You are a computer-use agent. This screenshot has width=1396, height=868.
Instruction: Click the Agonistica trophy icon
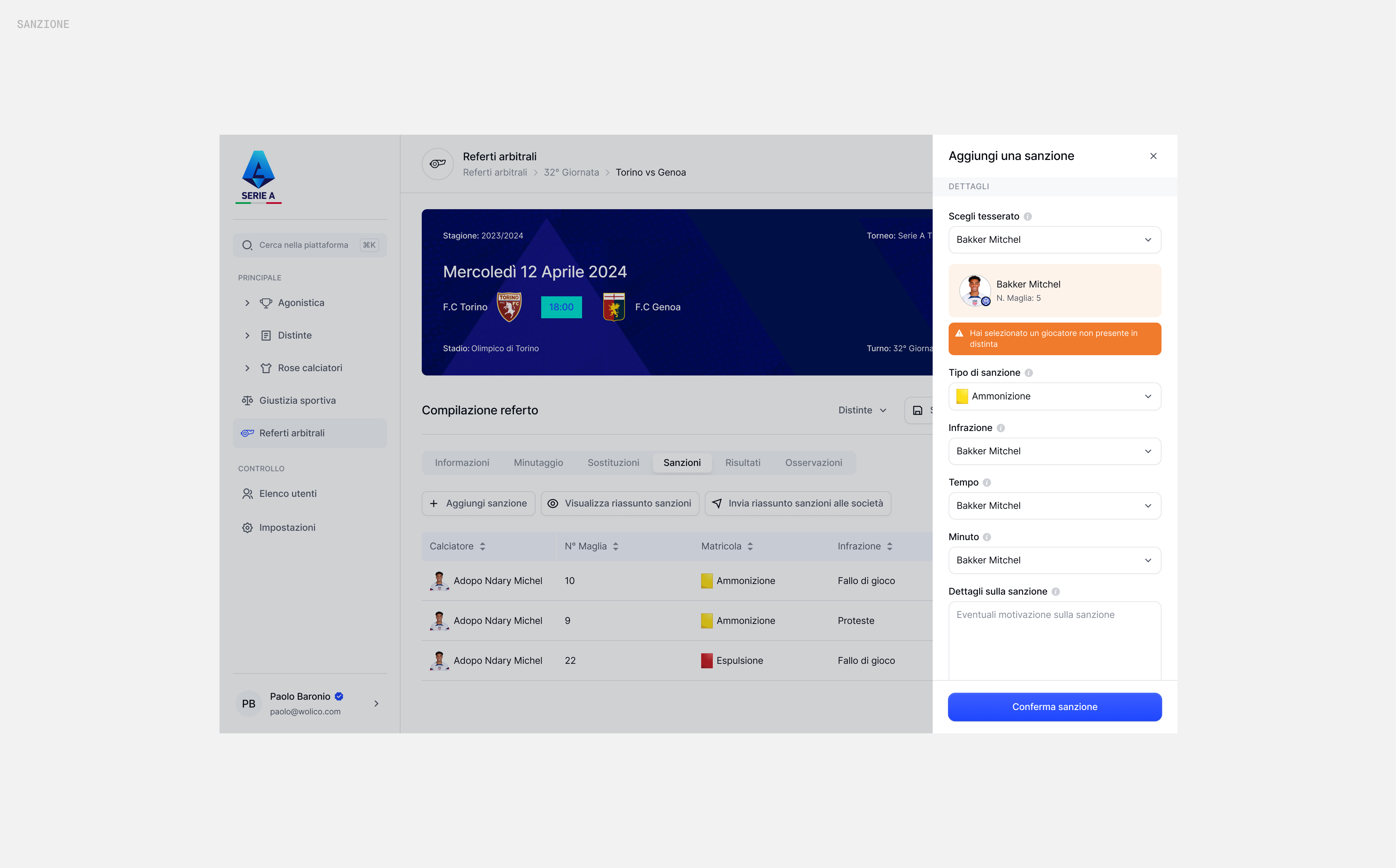(x=266, y=303)
